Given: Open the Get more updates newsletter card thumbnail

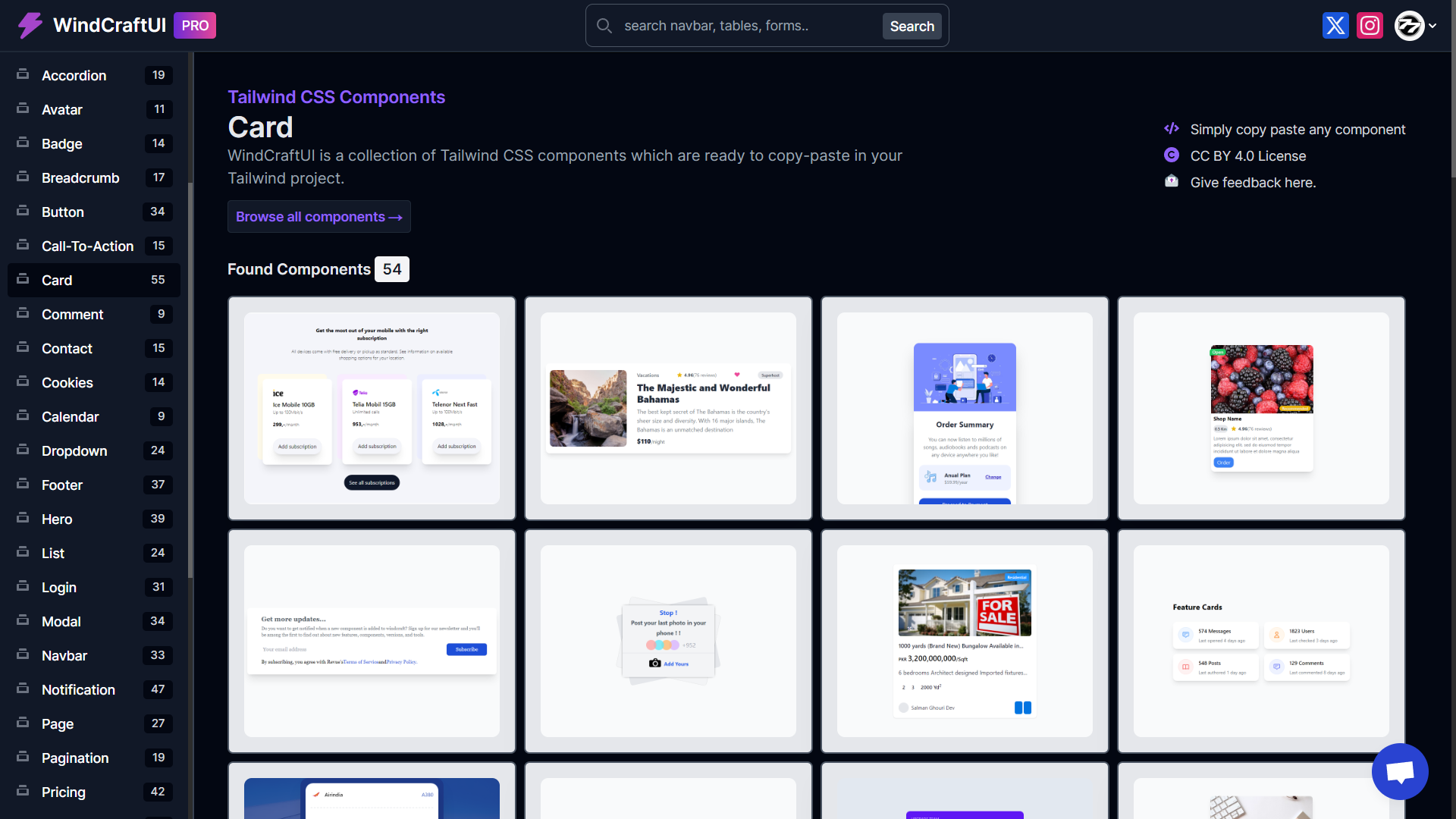Looking at the screenshot, I should [x=372, y=641].
